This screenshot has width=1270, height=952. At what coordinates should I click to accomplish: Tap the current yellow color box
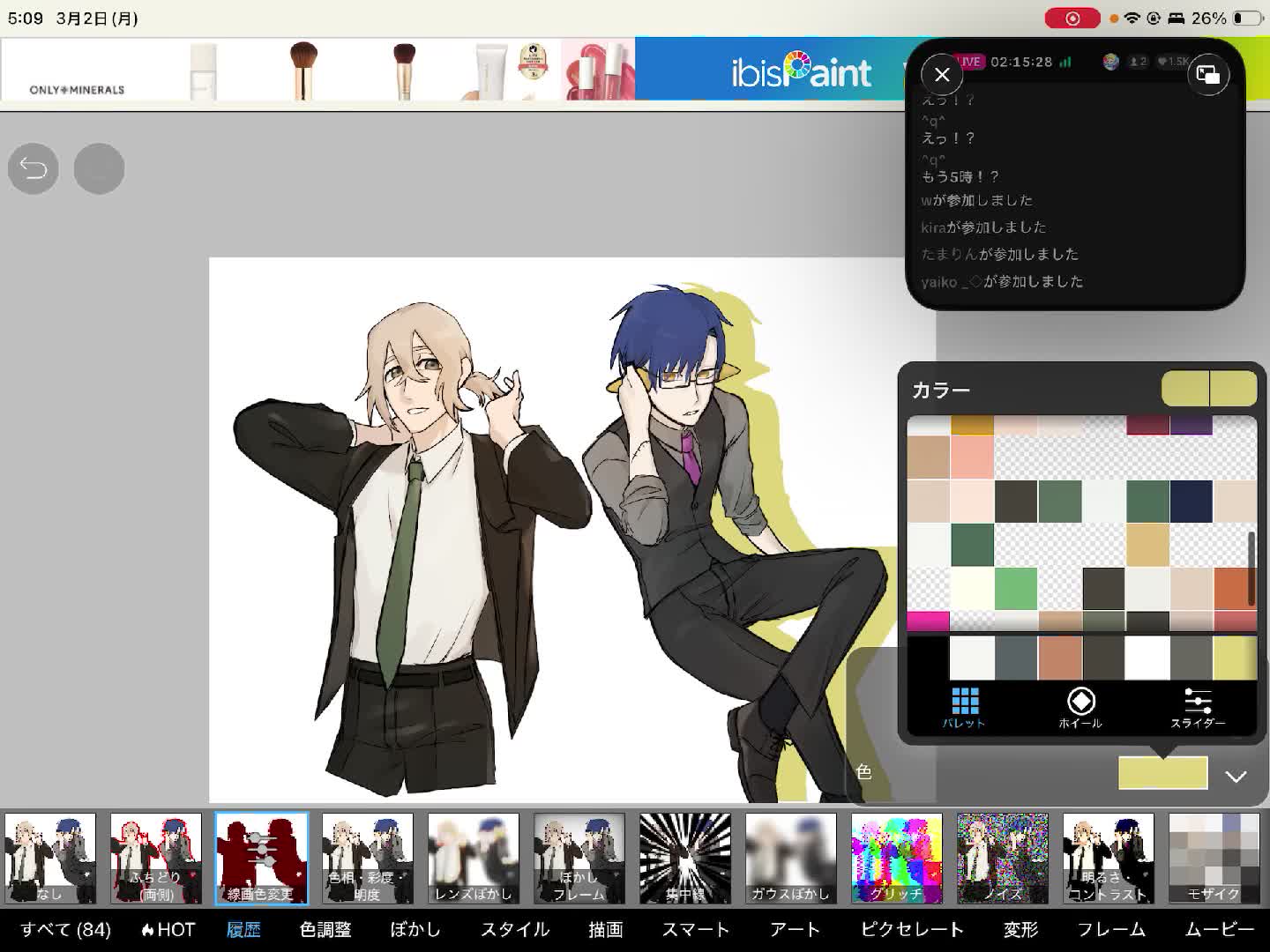1162,773
